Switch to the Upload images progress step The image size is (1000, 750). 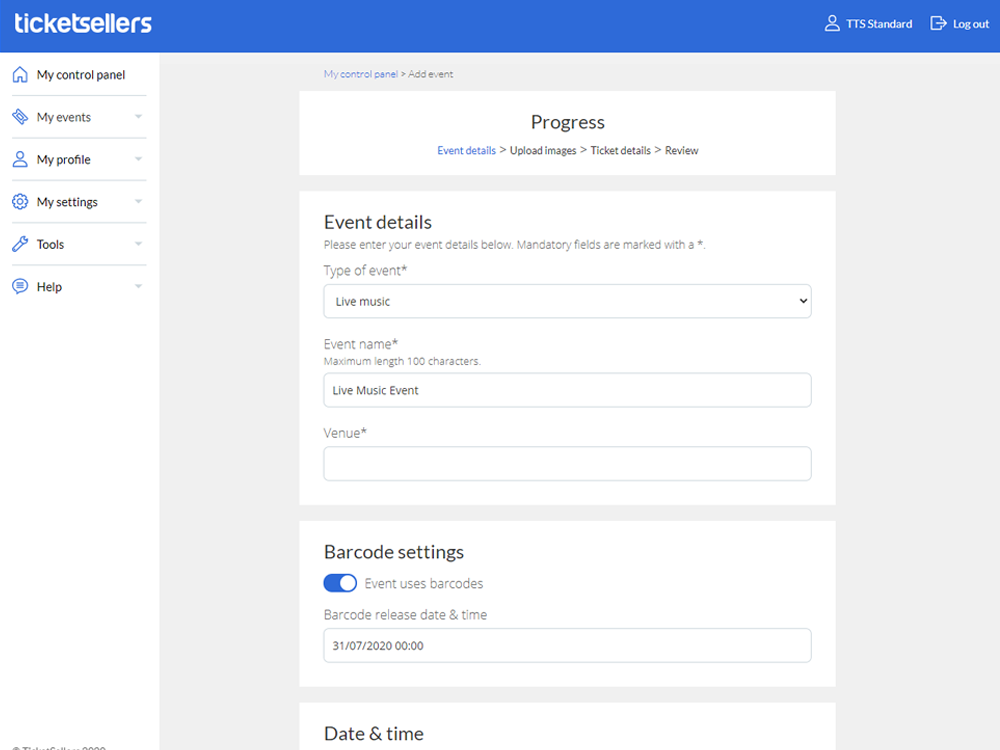pos(543,150)
